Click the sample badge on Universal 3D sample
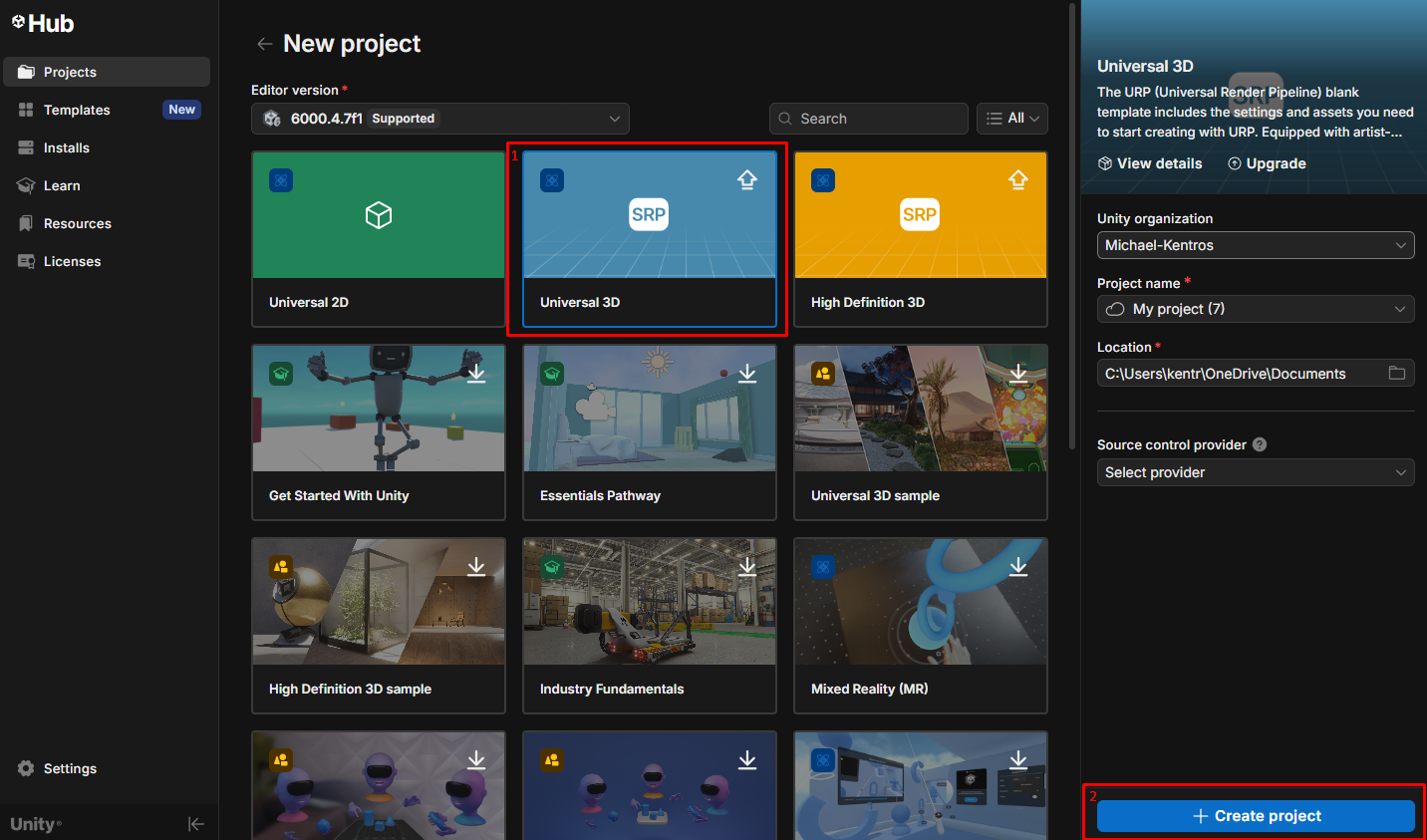 click(x=823, y=374)
